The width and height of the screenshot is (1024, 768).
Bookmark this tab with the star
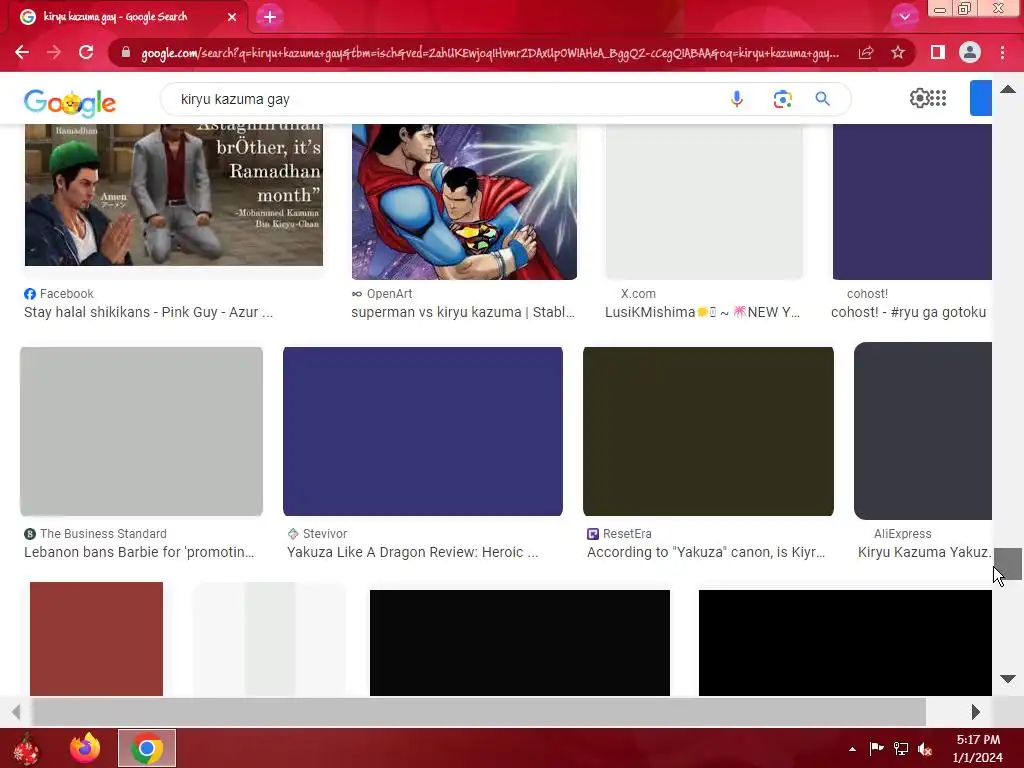click(898, 52)
